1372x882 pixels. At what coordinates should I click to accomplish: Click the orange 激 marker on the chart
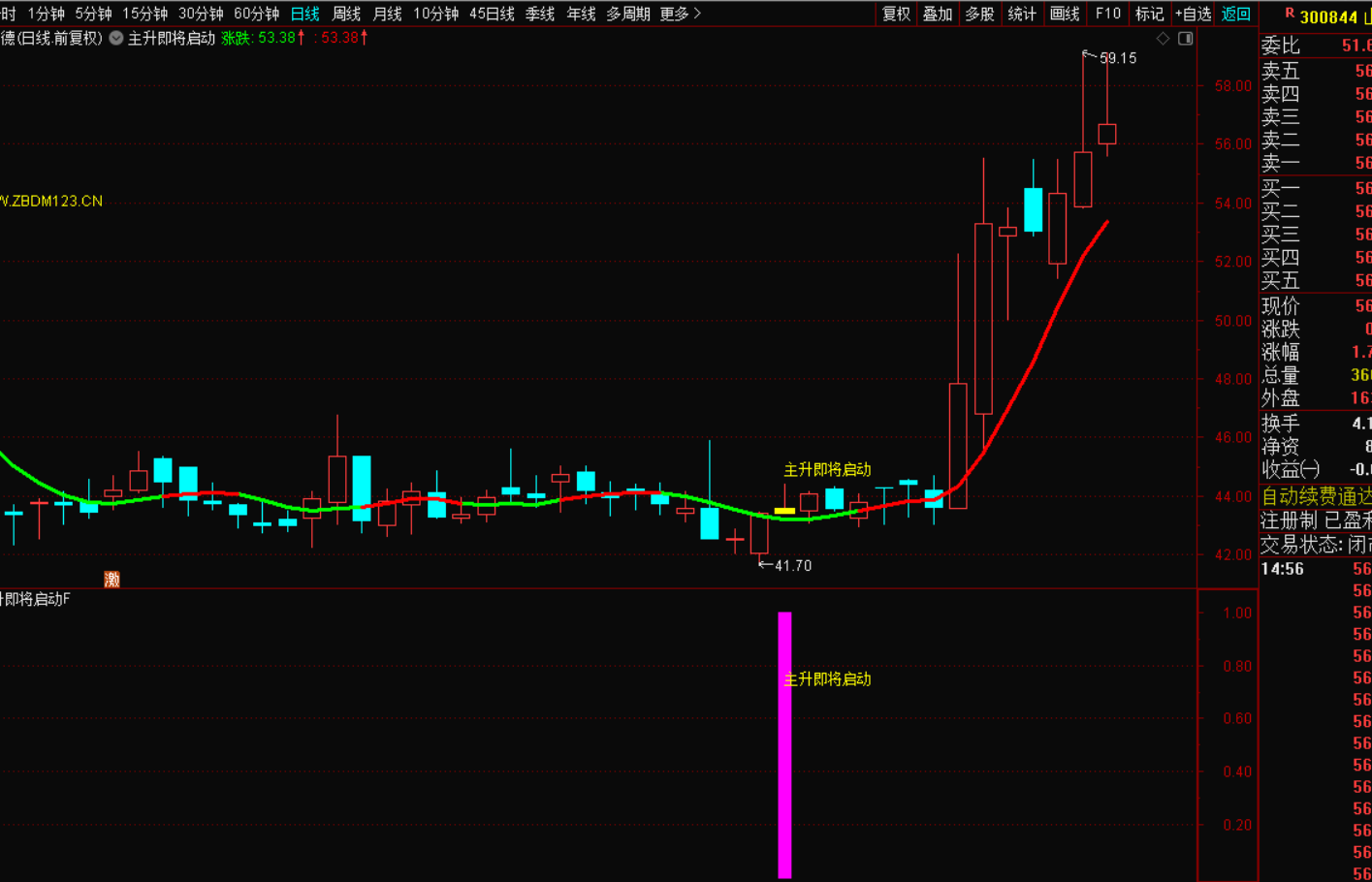[x=112, y=580]
